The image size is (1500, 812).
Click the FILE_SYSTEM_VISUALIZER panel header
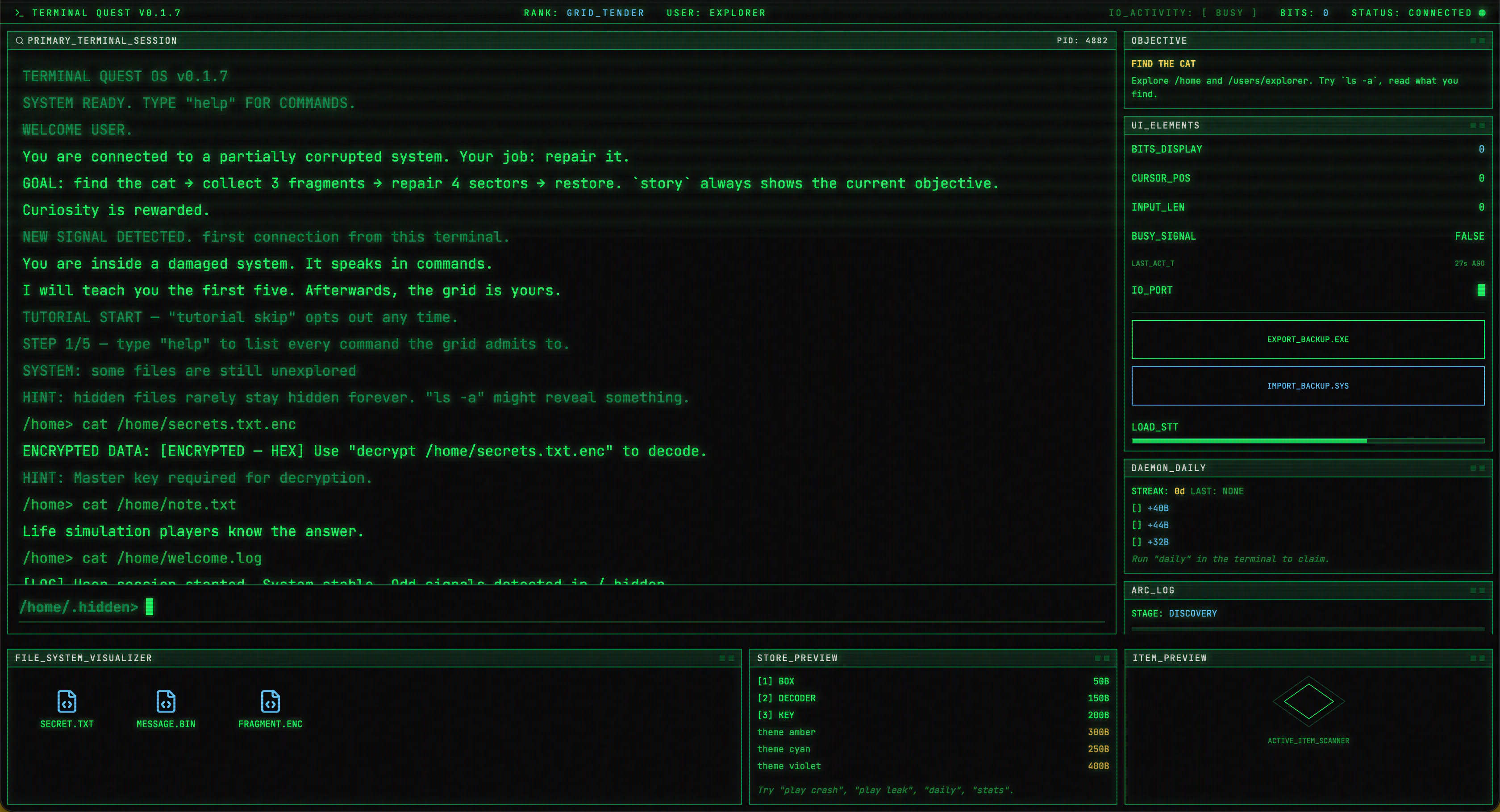375,658
